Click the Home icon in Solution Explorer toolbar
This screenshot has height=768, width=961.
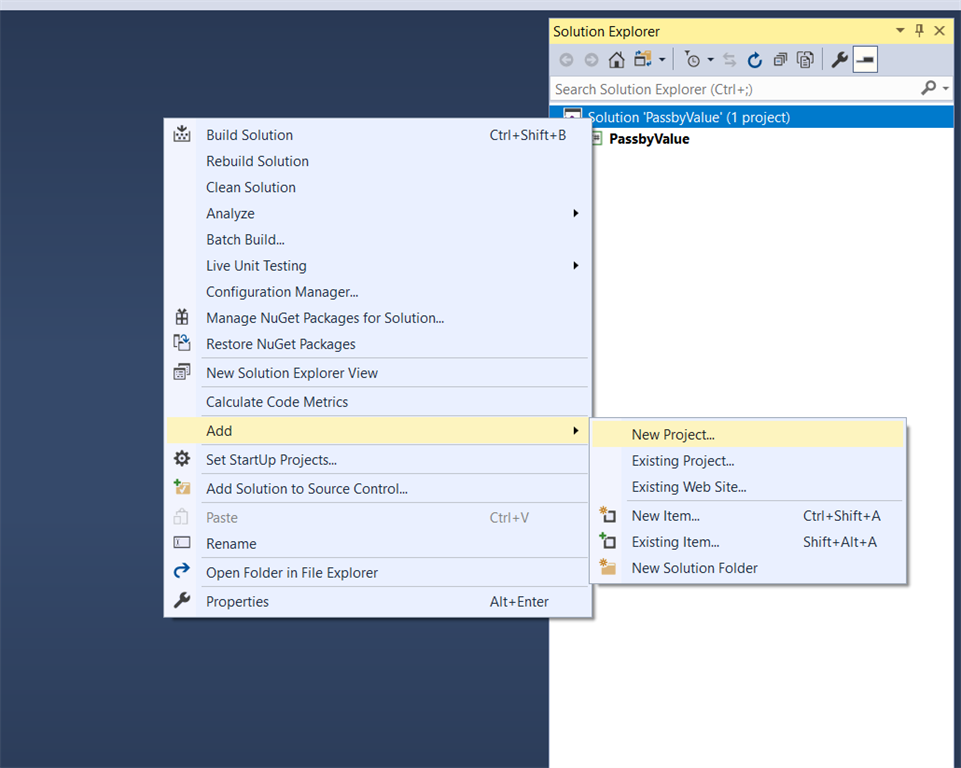(x=617, y=60)
